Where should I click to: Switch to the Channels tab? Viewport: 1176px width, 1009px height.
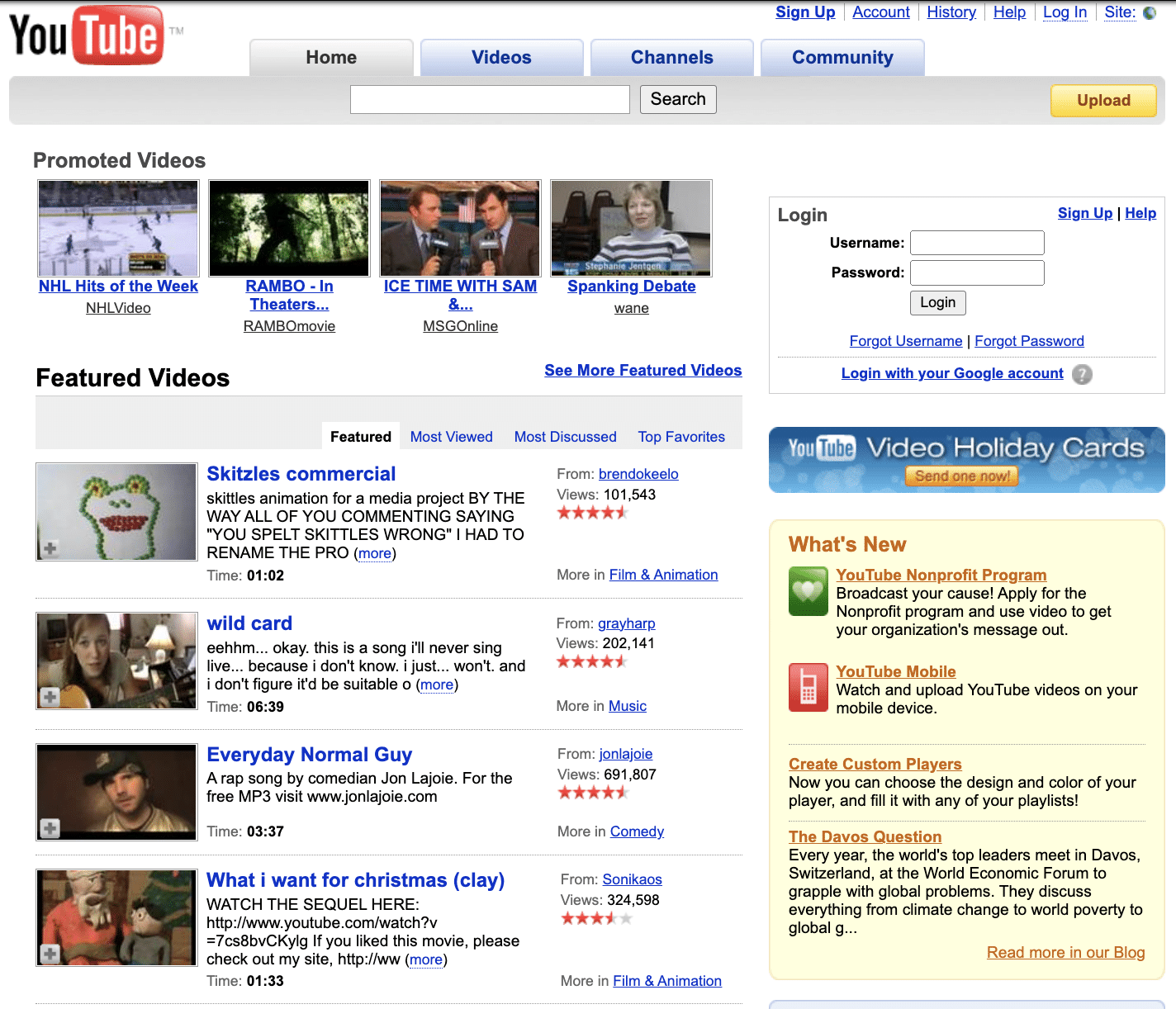(x=672, y=58)
